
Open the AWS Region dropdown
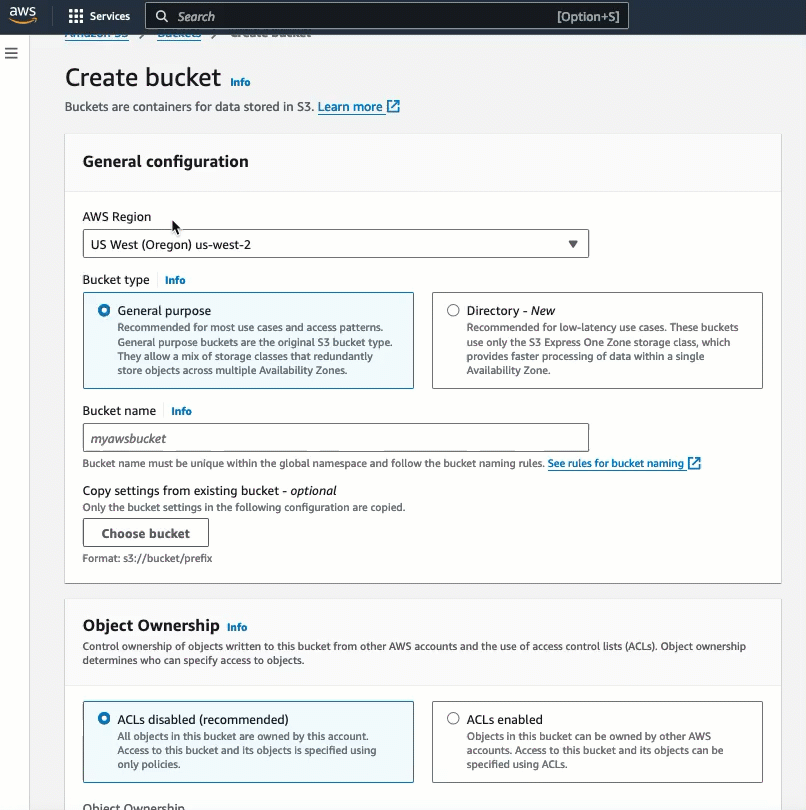pyautogui.click(x=336, y=244)
